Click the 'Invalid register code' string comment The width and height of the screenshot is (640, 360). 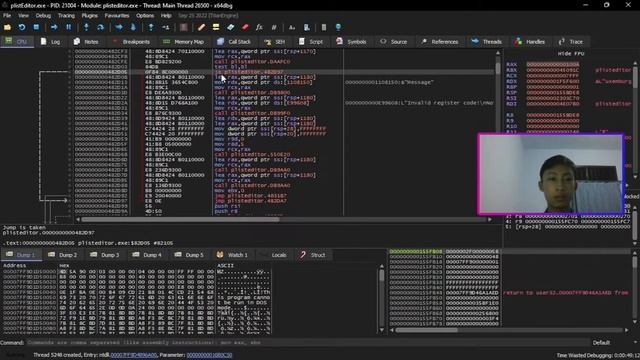click(420, 103)
